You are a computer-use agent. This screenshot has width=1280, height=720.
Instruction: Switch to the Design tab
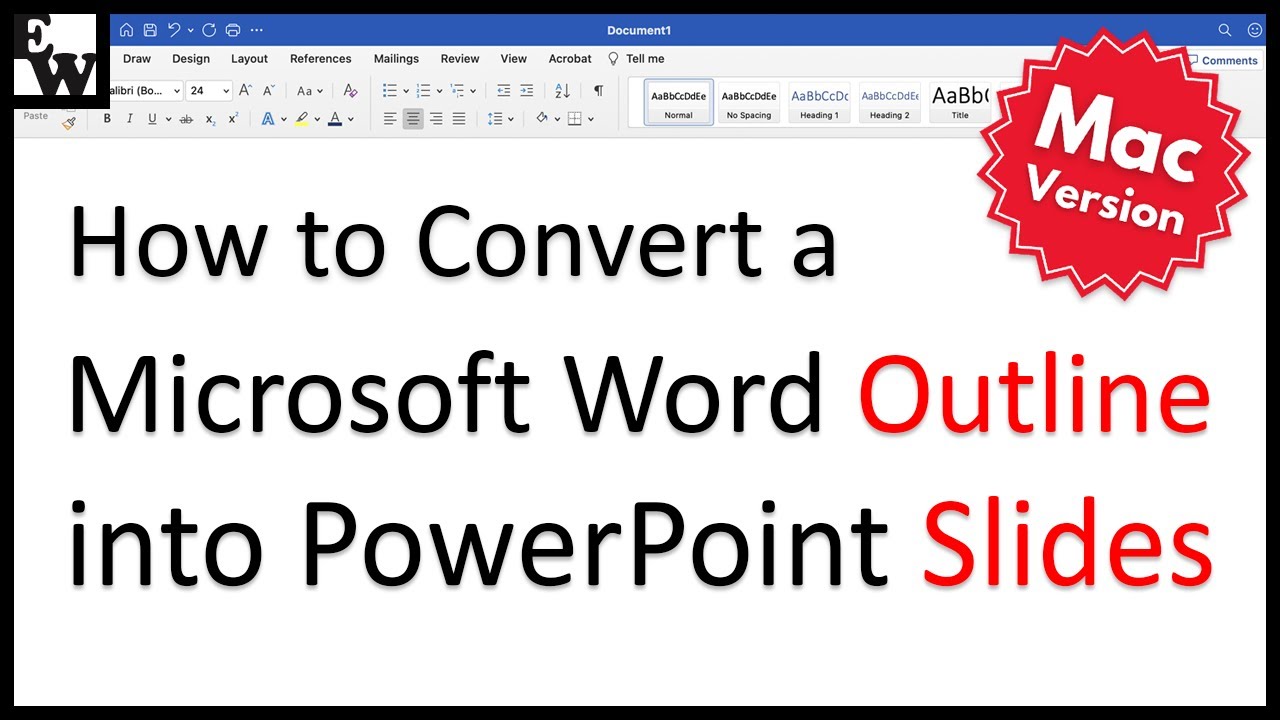click(x=191, y=59)
